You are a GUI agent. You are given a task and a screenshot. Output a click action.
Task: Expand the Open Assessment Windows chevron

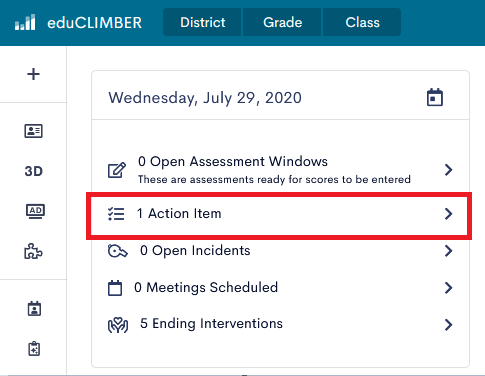tap(448, 170)
